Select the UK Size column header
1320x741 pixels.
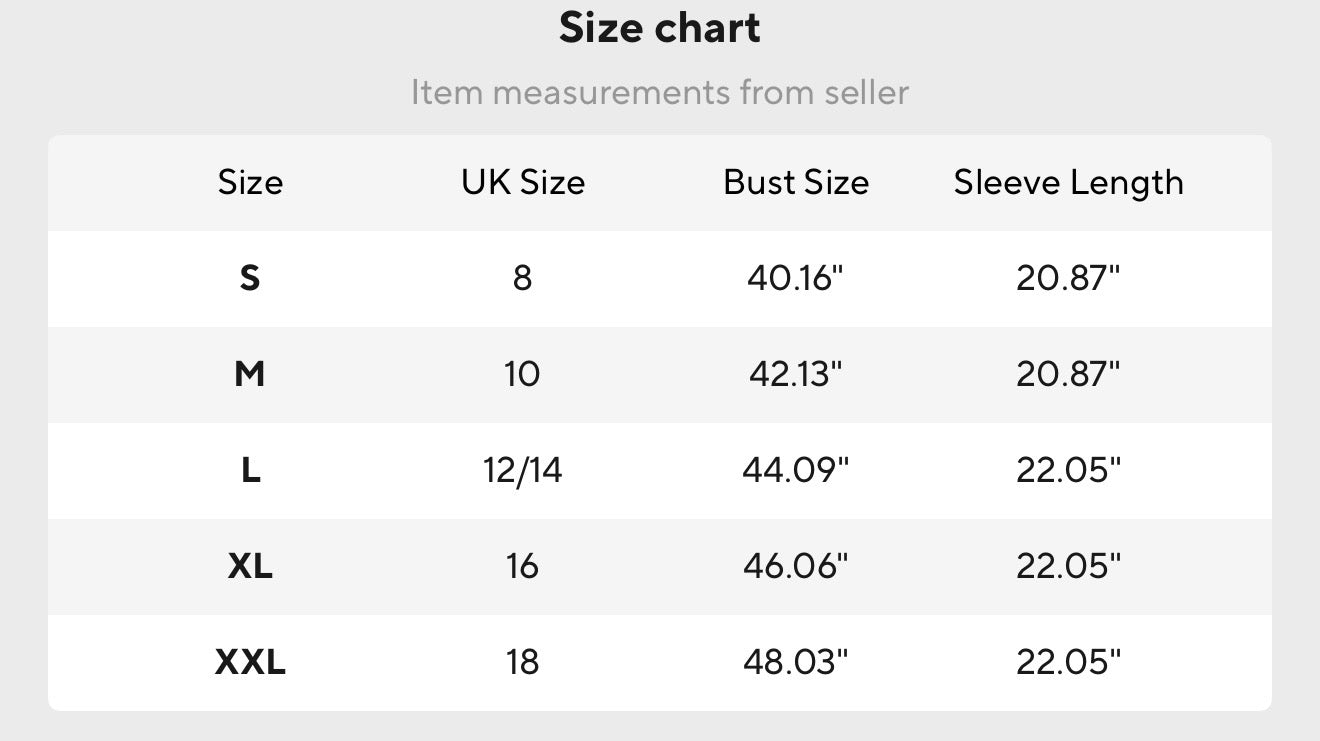(523, 182)
